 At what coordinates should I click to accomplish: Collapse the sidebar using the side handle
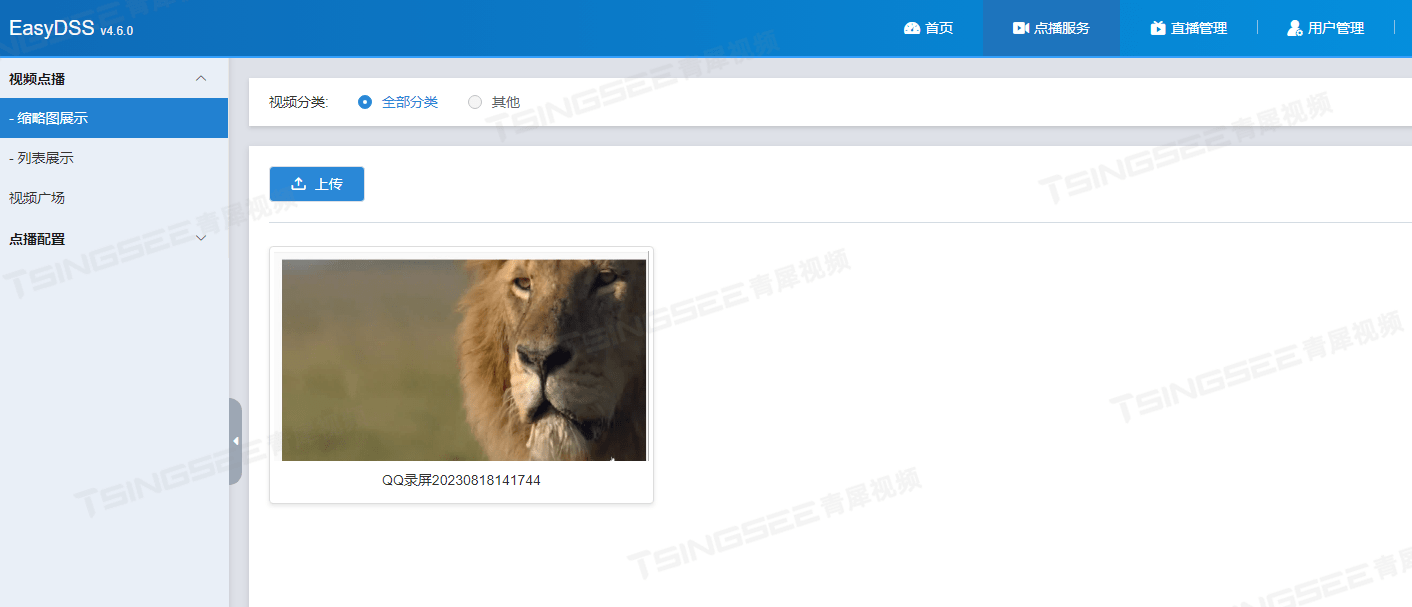[x=235, y=441]
